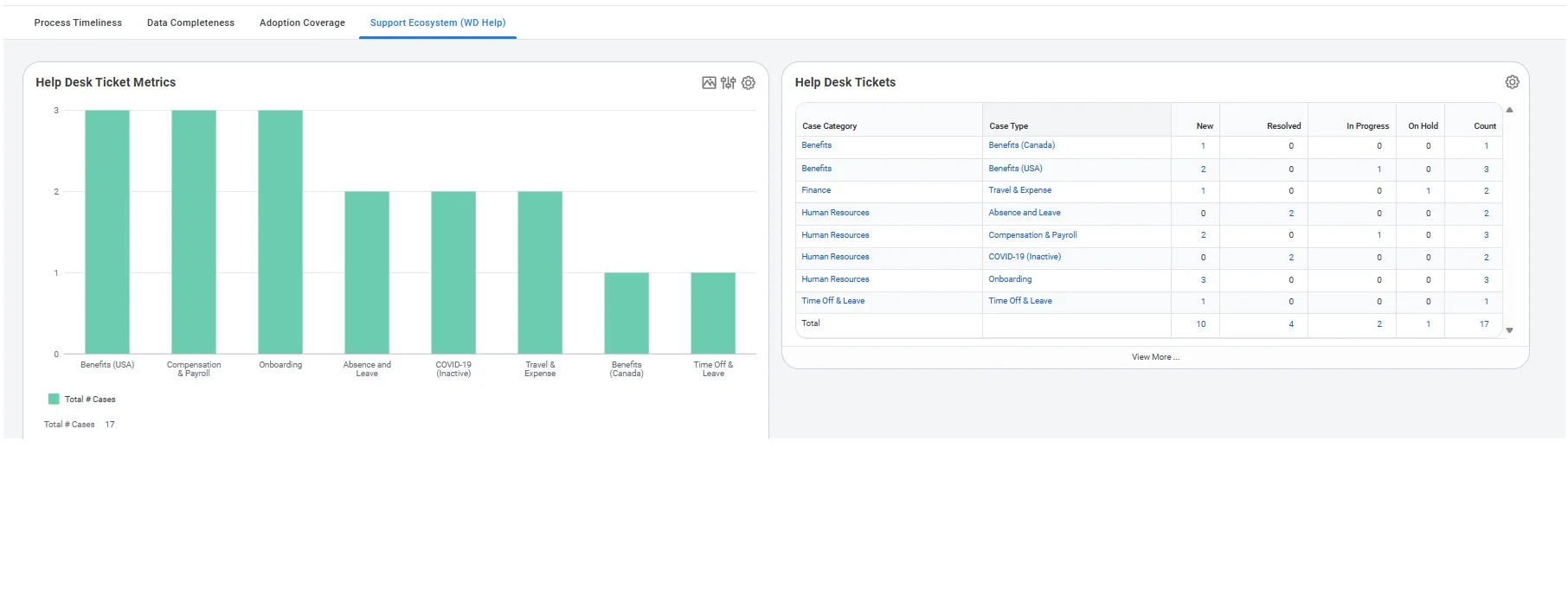Switch to Process Timeliness tab

(x=78, y=22)
